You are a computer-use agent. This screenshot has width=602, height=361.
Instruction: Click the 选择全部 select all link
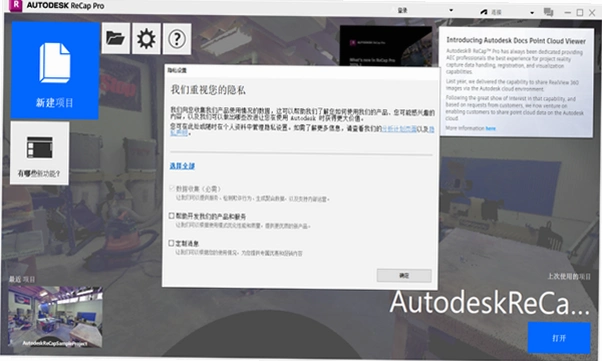(x=182, y=166)
